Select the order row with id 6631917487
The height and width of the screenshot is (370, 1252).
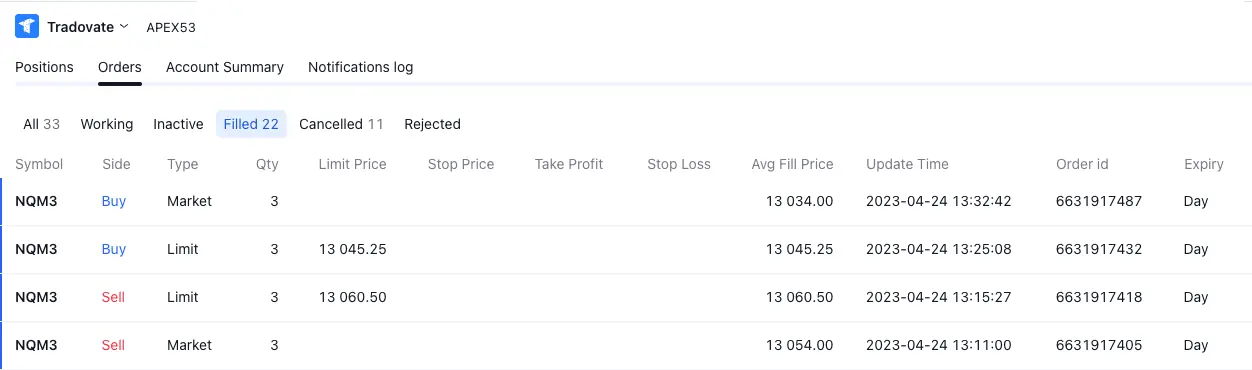point(626,201)
